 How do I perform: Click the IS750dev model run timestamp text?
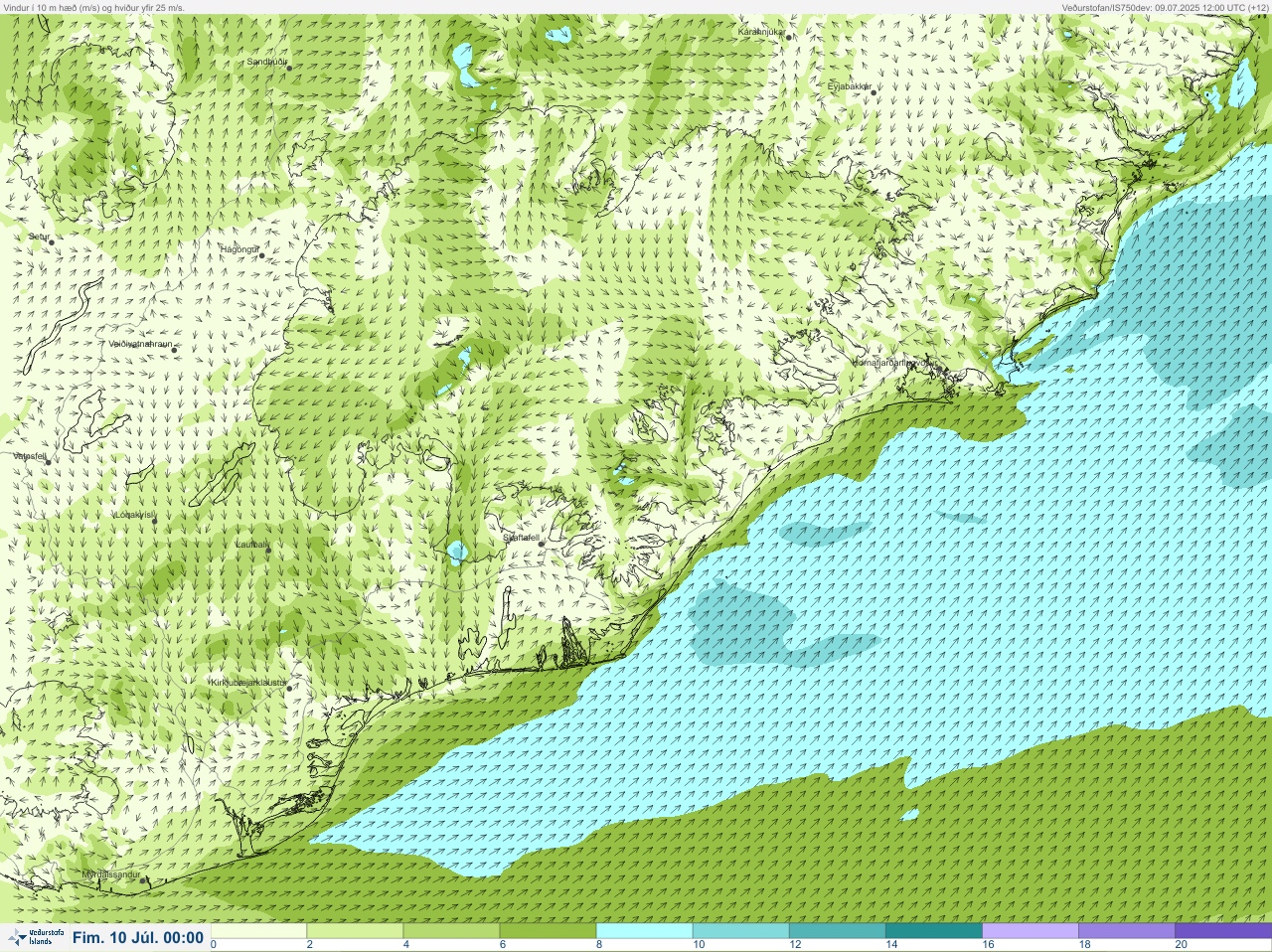click(1165, 7)
